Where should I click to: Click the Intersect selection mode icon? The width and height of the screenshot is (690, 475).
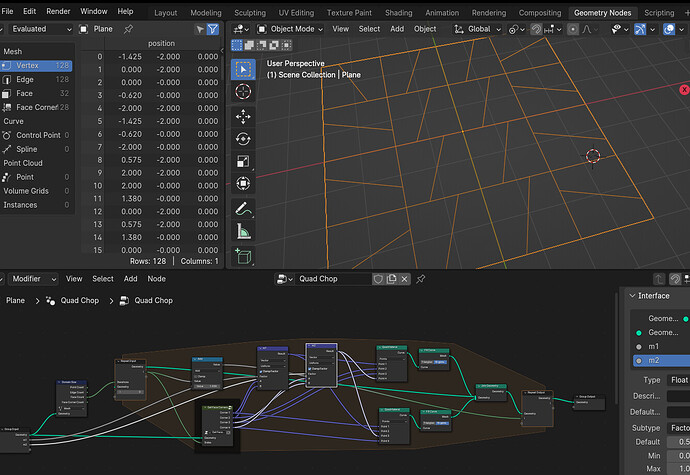pyautogui.click(x=286, y=45)
